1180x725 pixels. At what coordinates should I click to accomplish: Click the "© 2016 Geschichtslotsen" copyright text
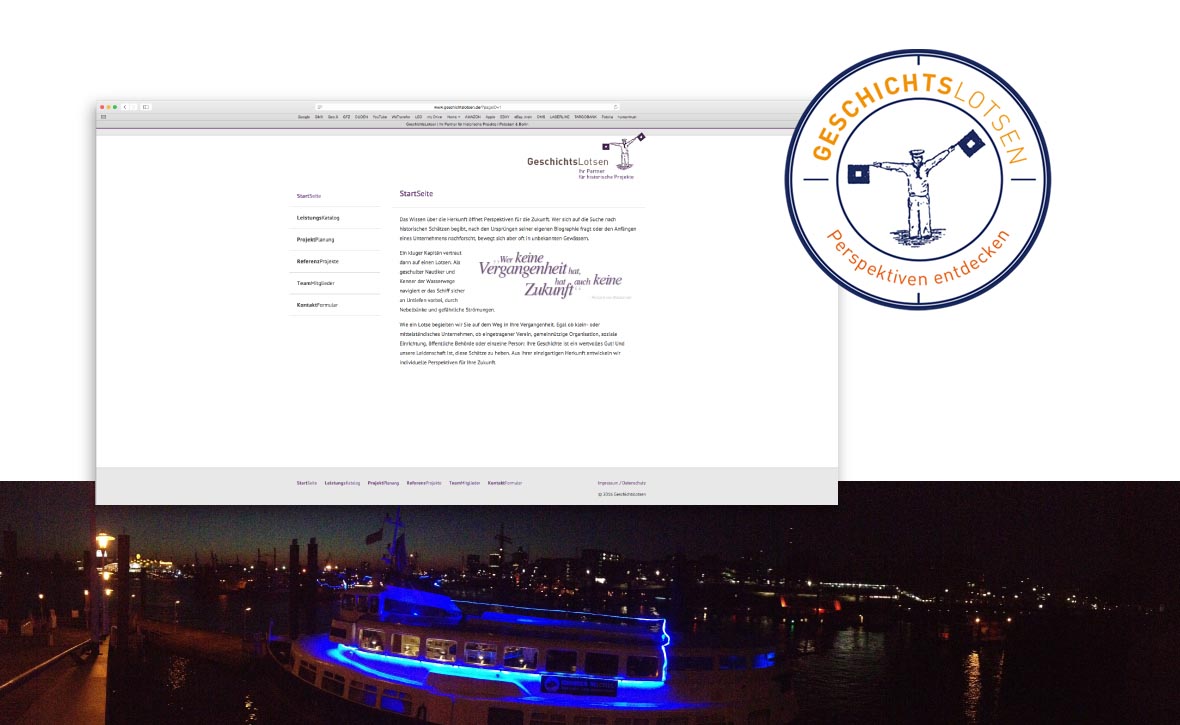(622, 494)
